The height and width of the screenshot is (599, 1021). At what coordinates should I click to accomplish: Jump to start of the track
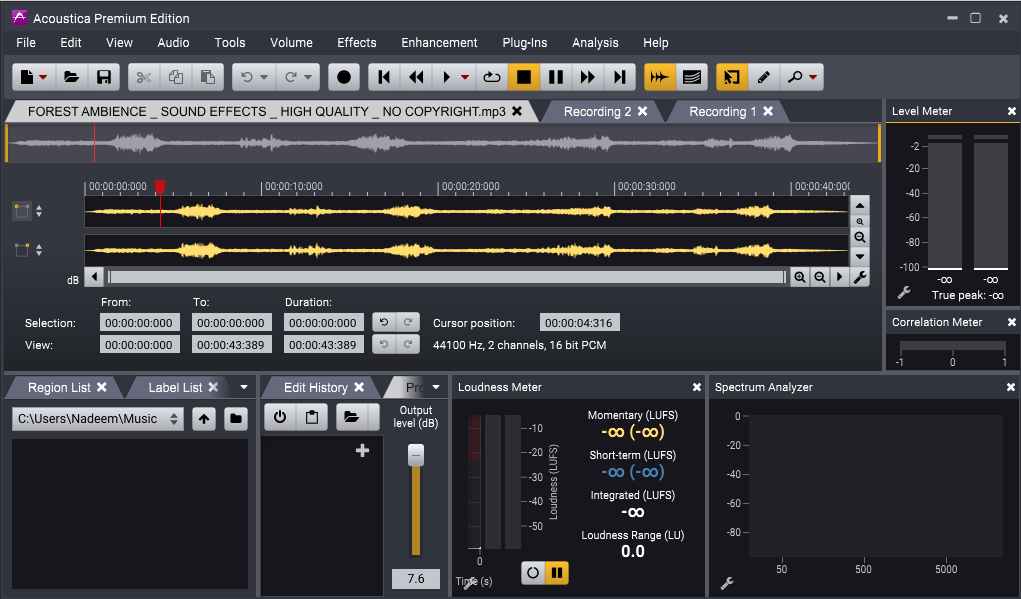pos(384,77)
